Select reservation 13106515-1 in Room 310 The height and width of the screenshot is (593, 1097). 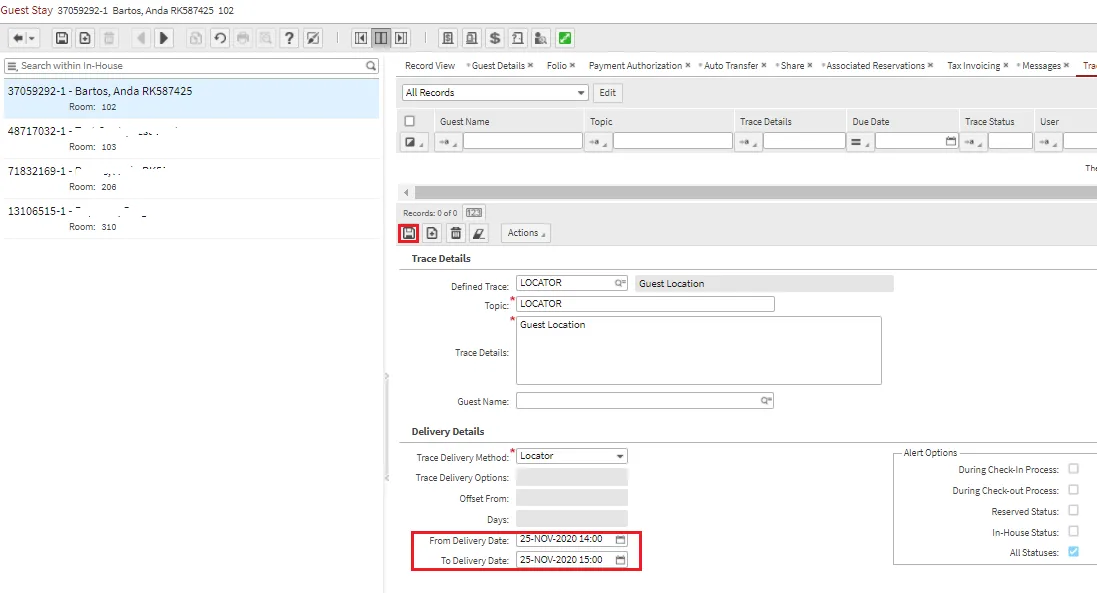pos(191,218)
